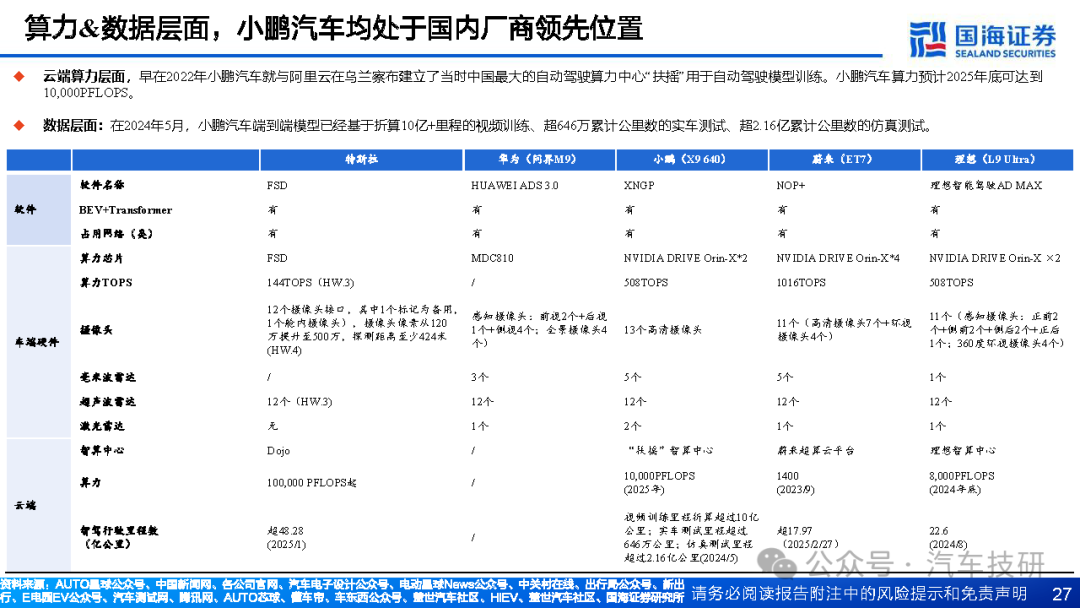This screenshot has width=1080, height=608.
Task: Select the 蔚来超算云平台 cell
Action: pos(816,450)
